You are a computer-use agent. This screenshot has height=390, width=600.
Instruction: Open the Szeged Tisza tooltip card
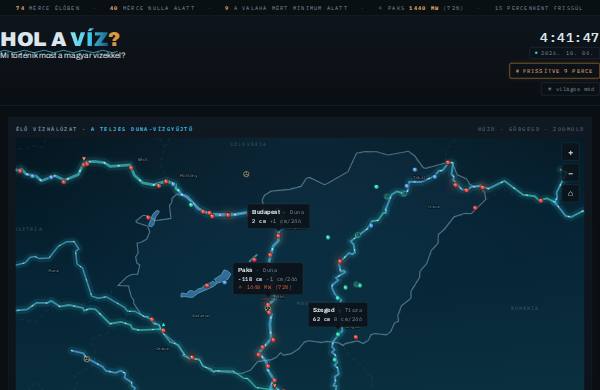pyautogui.click(x=338, y=315)
